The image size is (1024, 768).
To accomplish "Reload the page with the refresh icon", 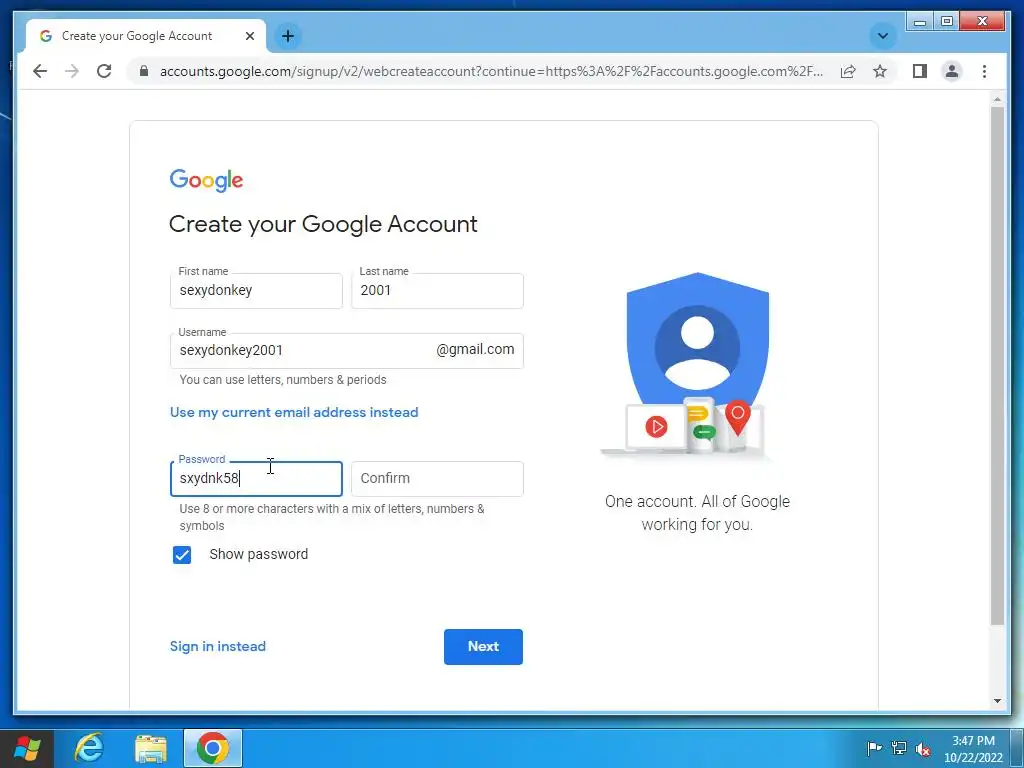I will pyautogui.click(x=104, y=71).
